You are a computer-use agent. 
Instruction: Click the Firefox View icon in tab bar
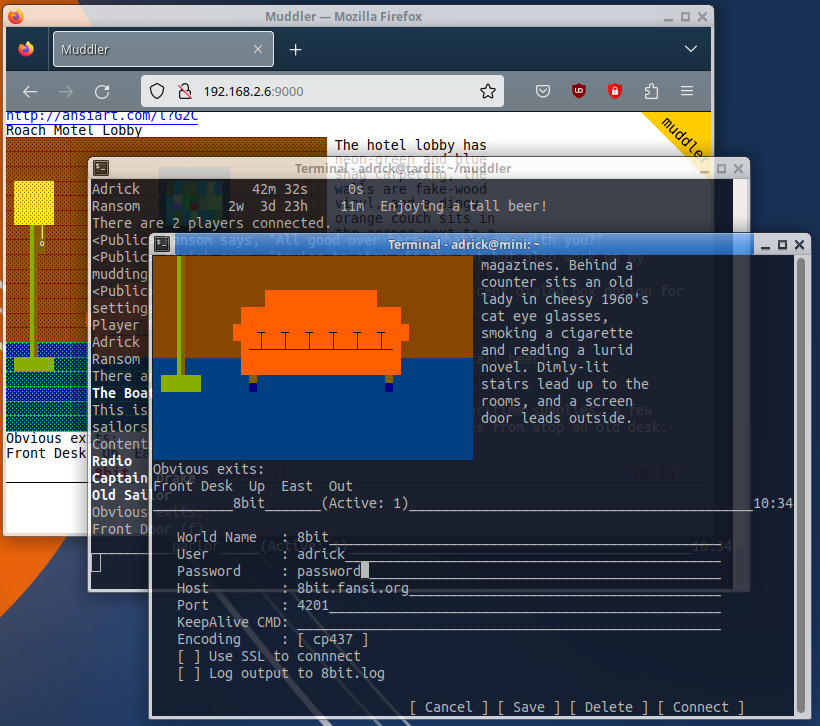pos(26,49)
